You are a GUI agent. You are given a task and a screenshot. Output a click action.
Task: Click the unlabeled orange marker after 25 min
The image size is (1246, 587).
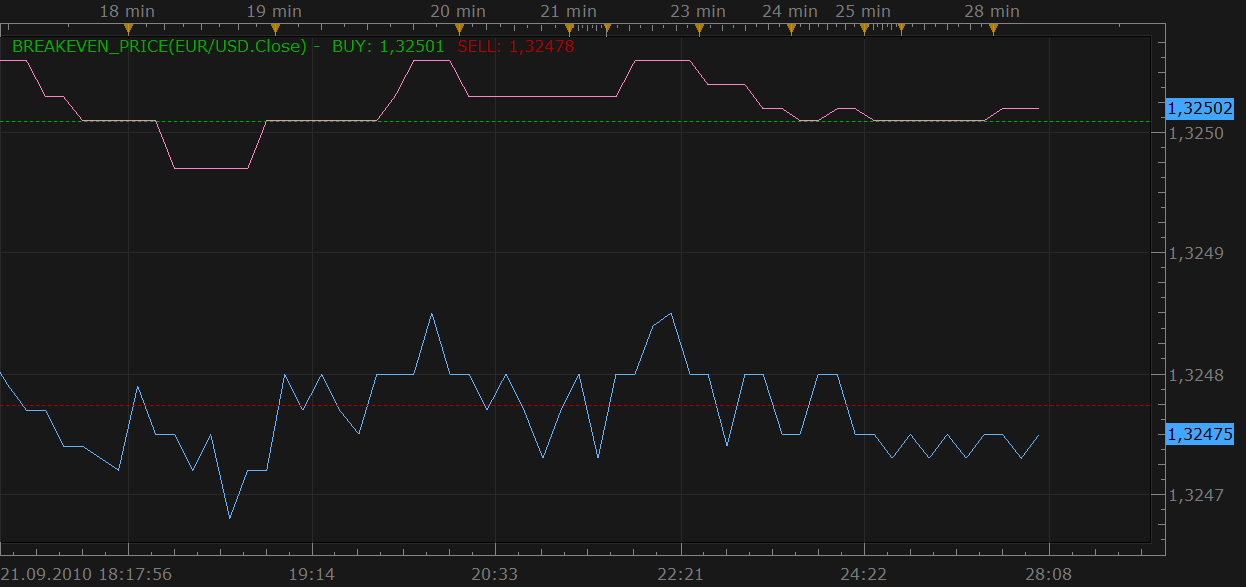pos(900,29)
